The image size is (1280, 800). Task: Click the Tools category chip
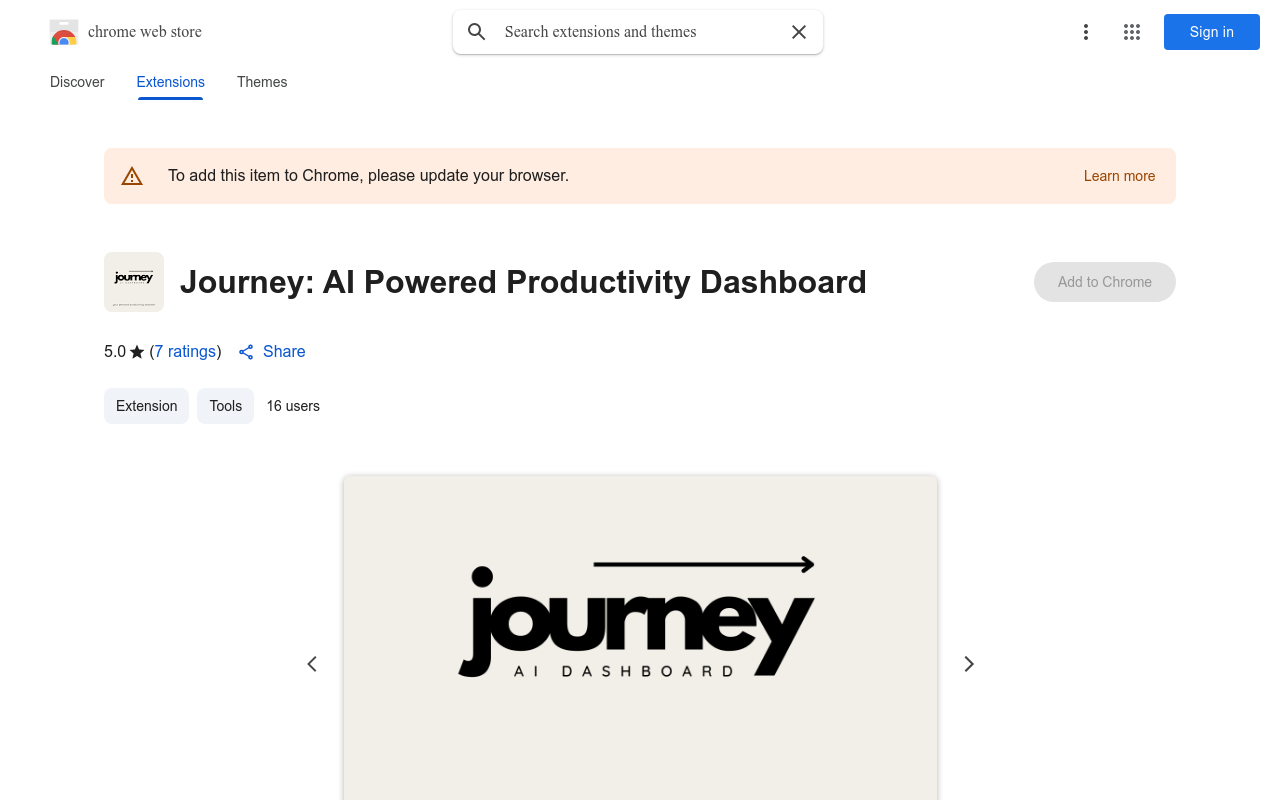[x=225, y=406]
